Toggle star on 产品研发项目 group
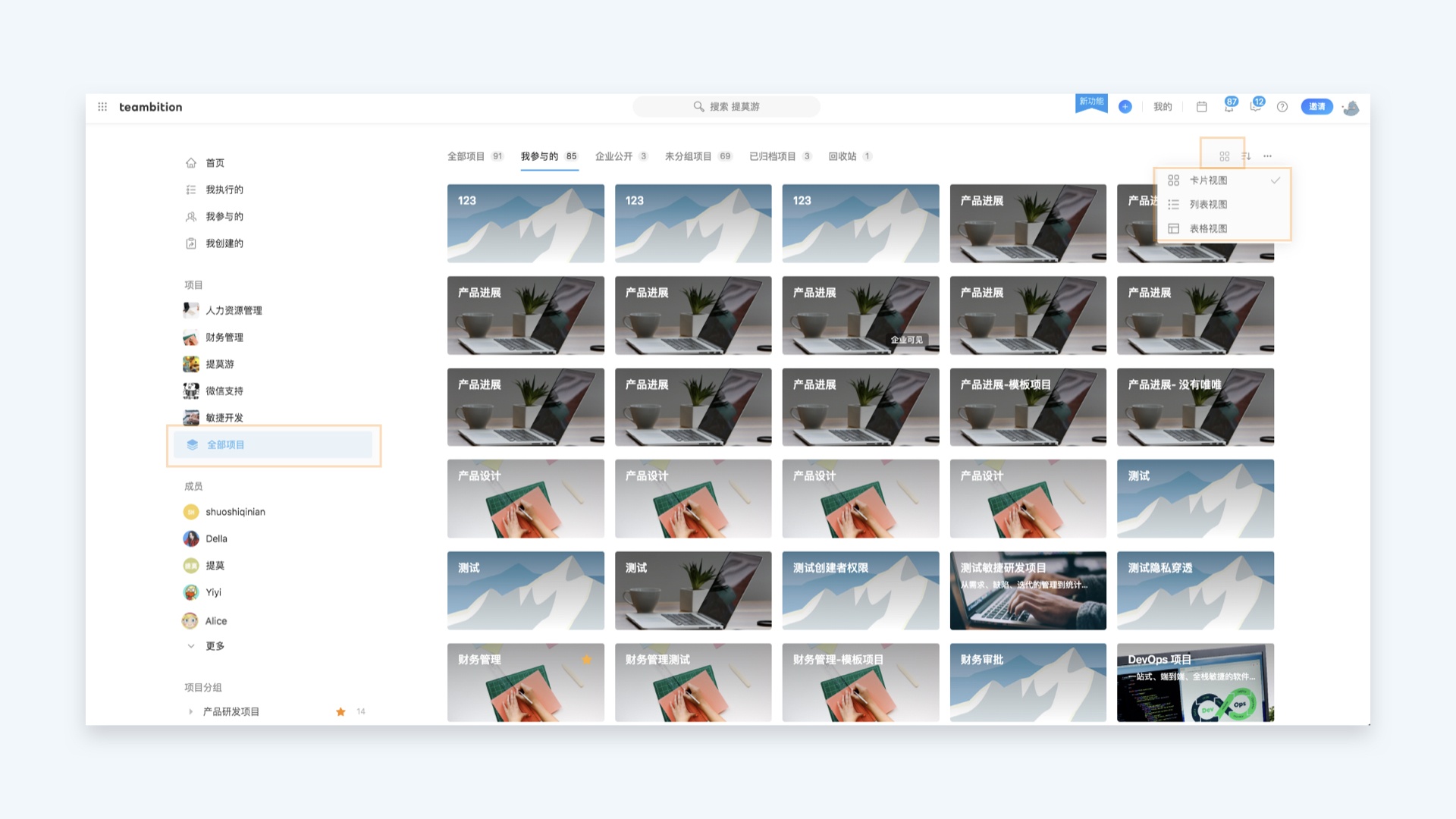 [x=340, y=711]
